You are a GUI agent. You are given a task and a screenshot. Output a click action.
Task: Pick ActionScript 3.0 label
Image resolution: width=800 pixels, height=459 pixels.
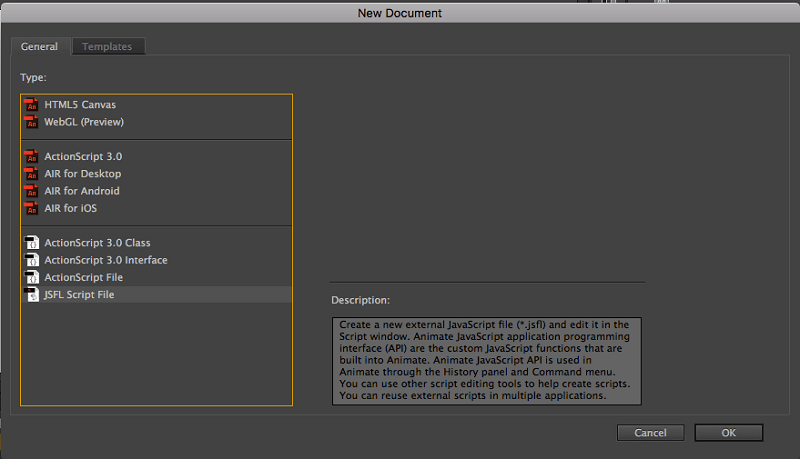[83, 157]
